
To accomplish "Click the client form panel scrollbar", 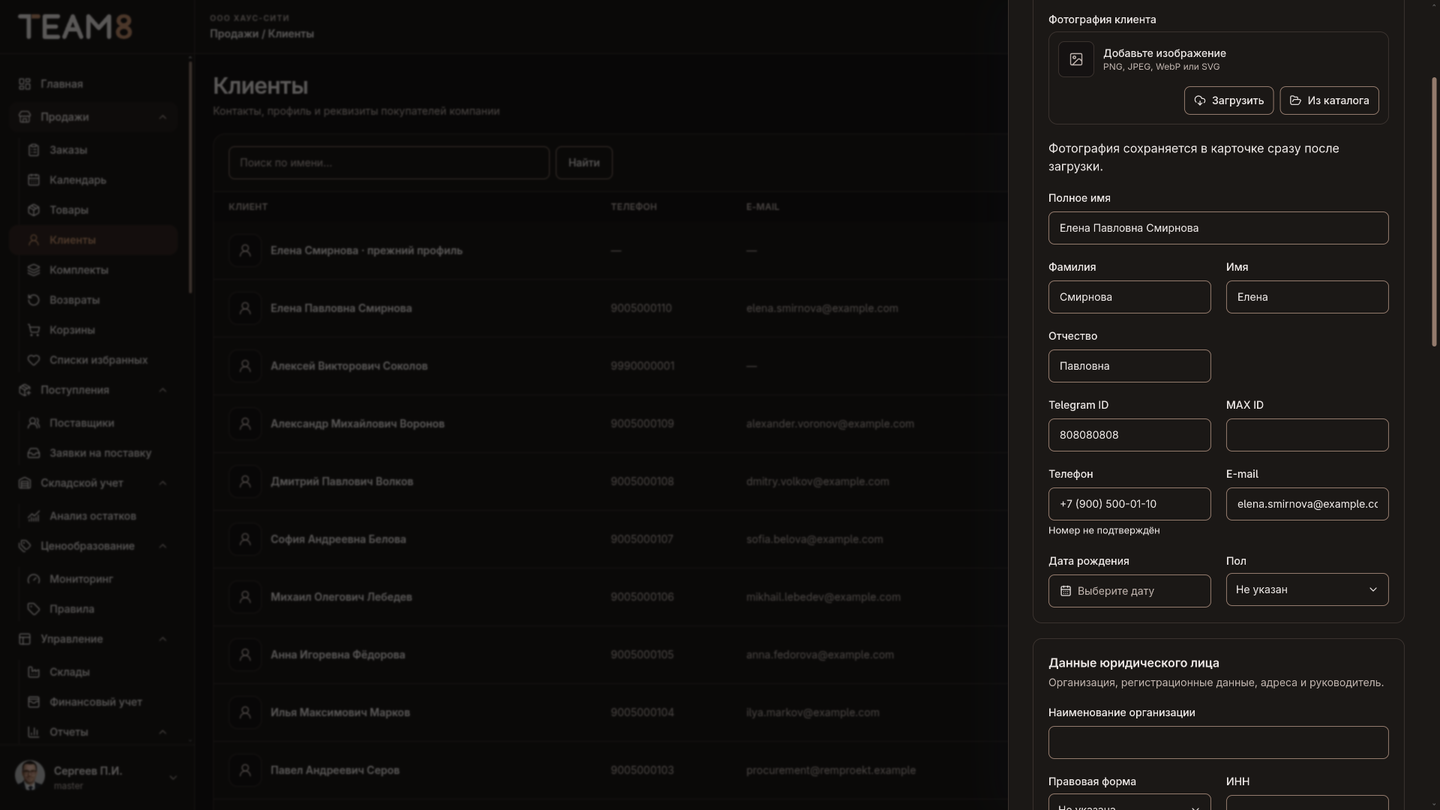I will click(1434, 210).
